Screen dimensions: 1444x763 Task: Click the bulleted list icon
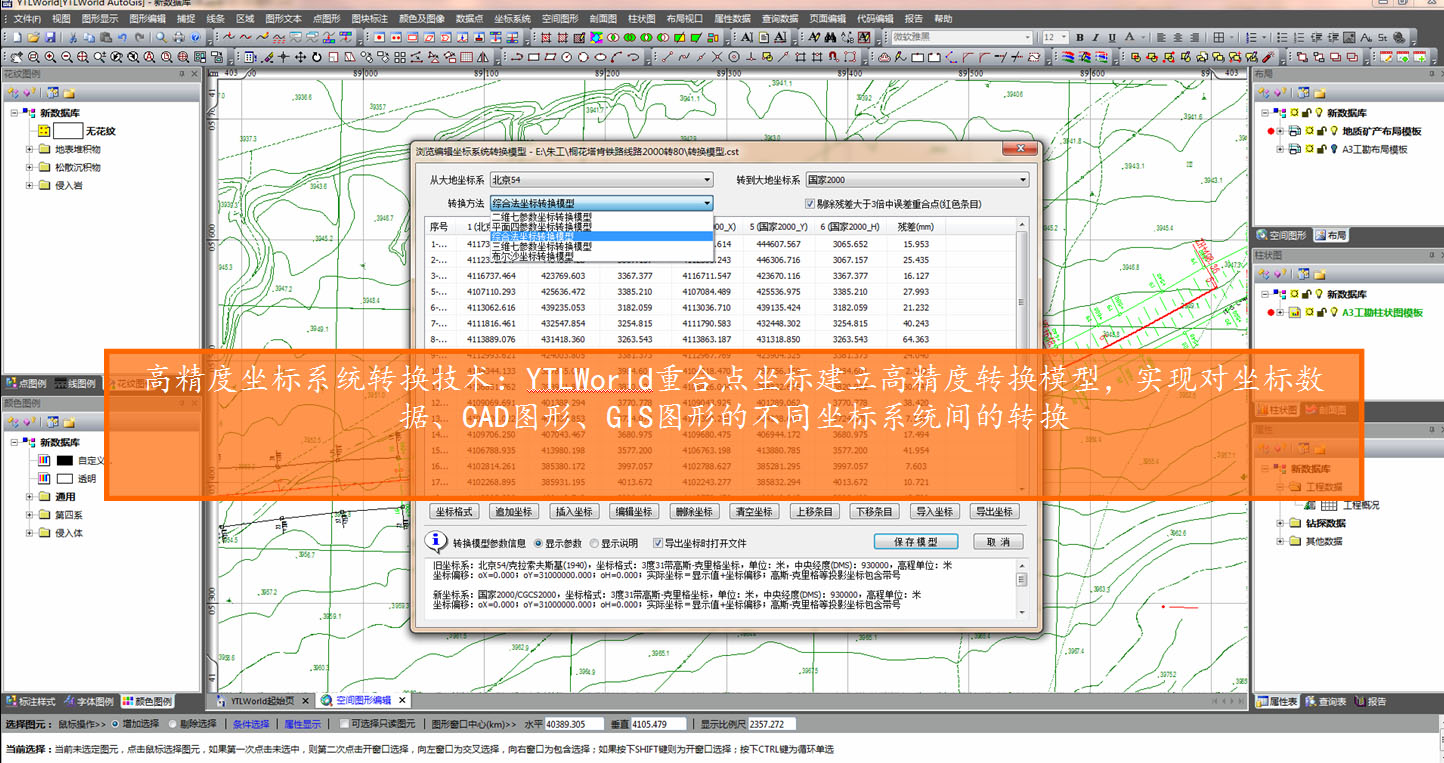pos(1282,37)
